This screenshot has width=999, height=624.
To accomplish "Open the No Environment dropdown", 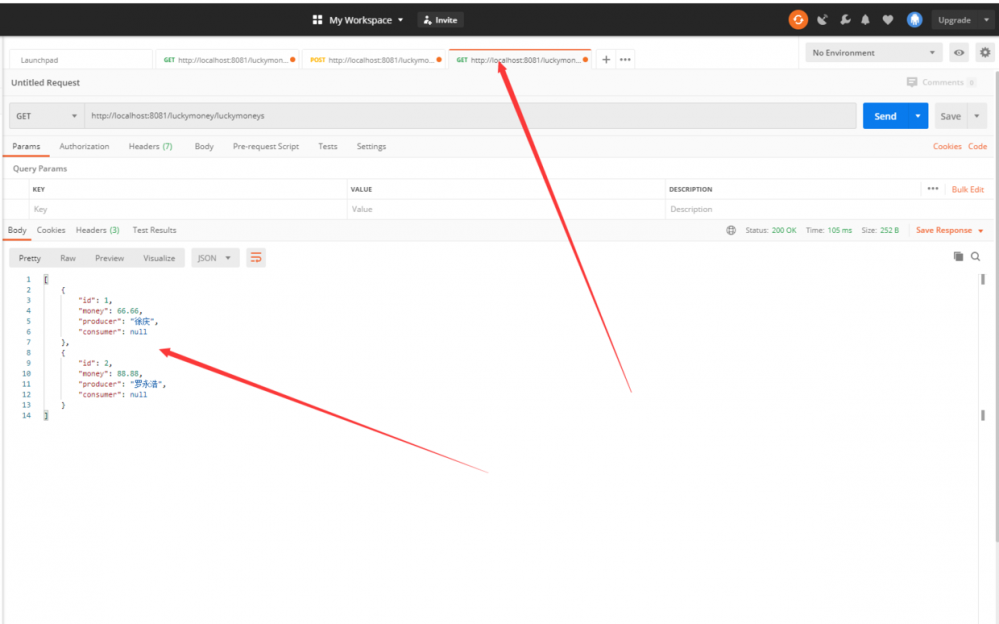I will (x=868, y=52).
